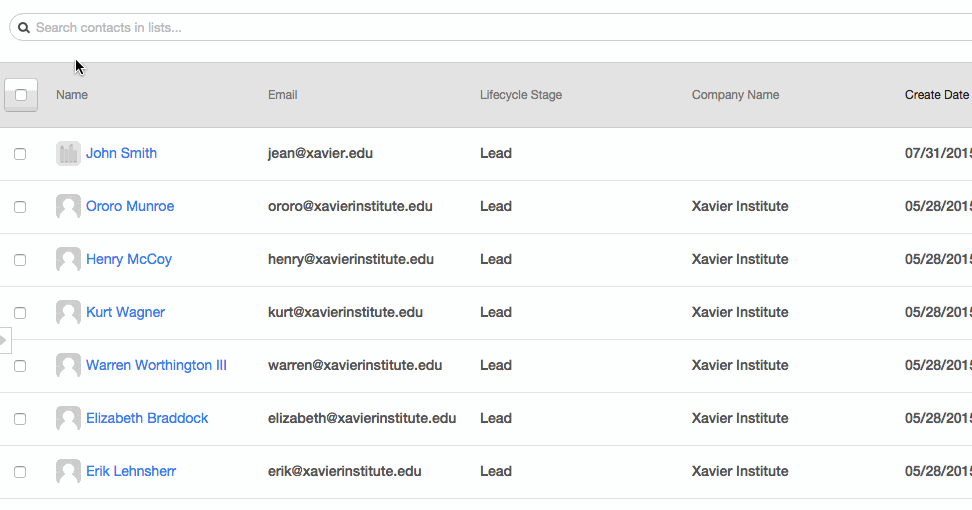
Task: Check the box for John Smith
Action: tap(20, 154)
